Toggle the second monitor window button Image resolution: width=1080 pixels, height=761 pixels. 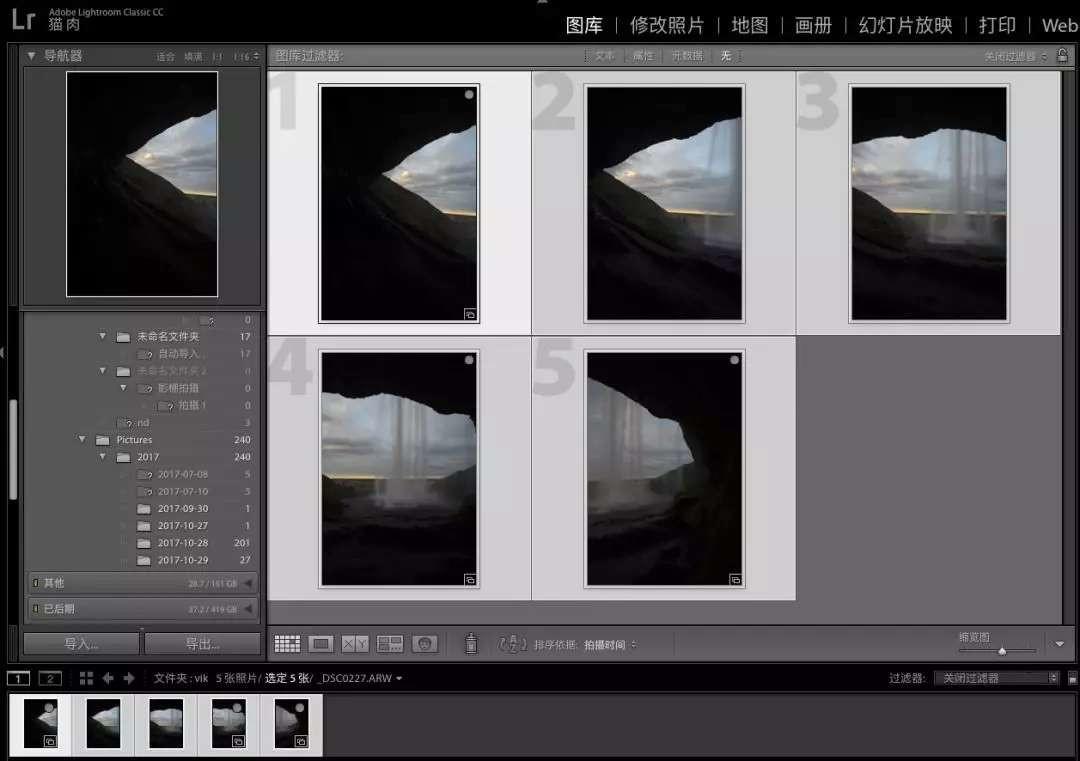pos(50,678)
